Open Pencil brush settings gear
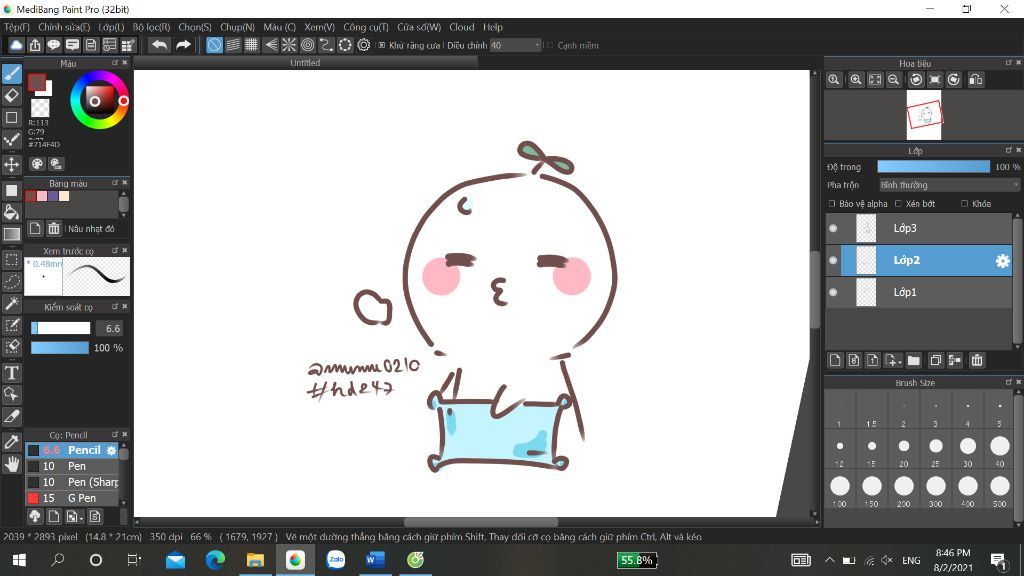Image resolution: width=1024 pixels, height=576 pixels. [112, 451]
